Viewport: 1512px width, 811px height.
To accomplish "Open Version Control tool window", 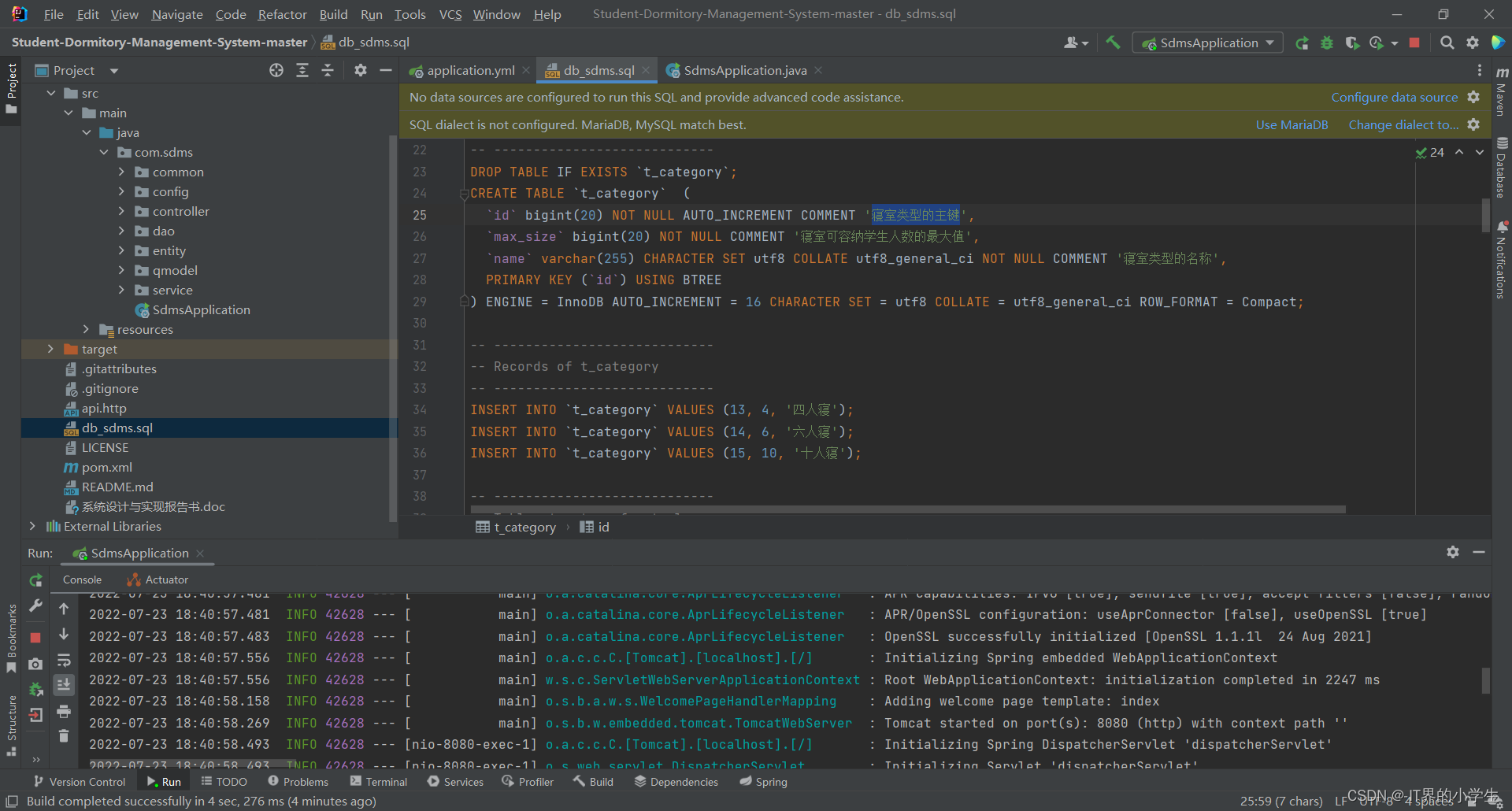I will pyautogui.click(x=79, y=782).
